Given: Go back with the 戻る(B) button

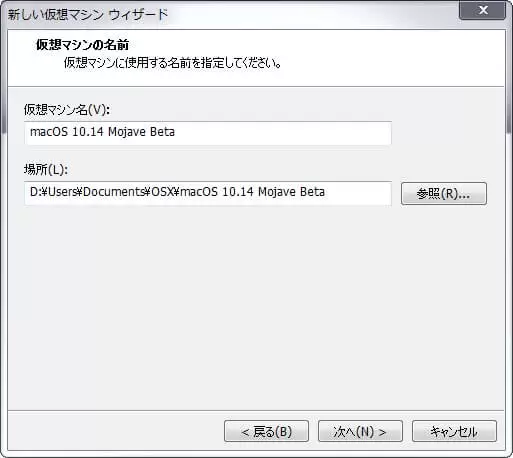Looking at the screenshot, I should pos(266,431).
